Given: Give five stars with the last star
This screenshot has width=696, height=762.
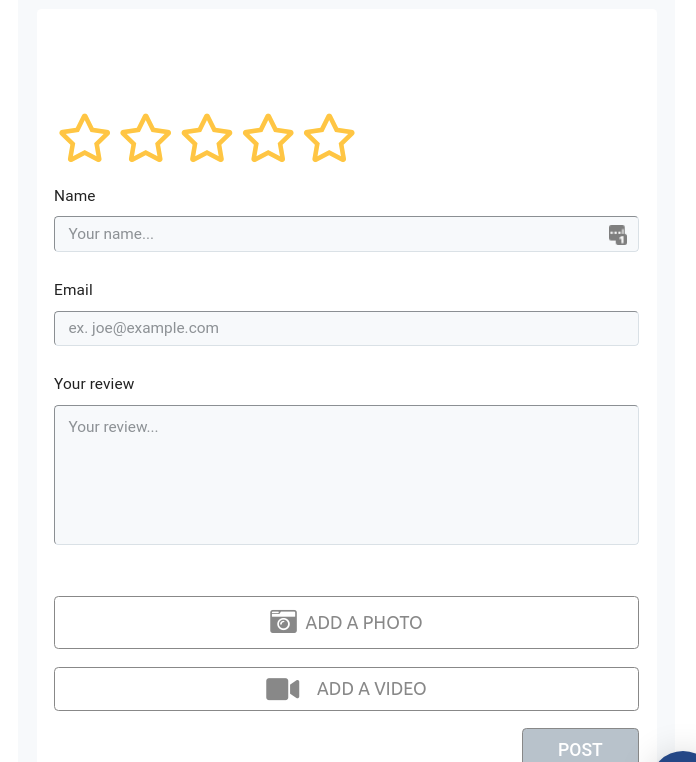Looking at the screenshot, I should point(330,138).
